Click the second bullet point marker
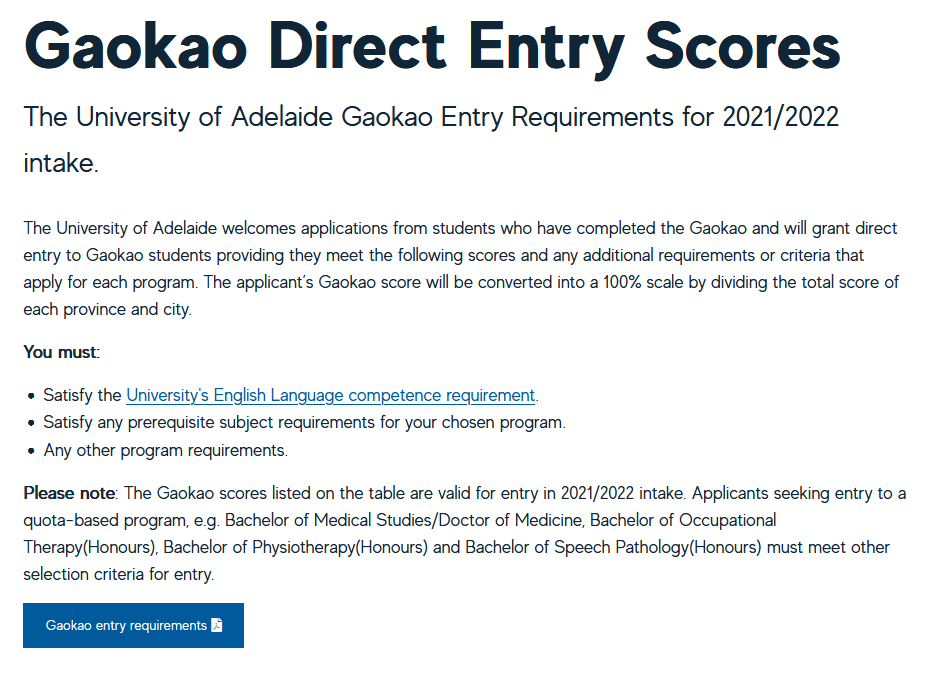 pyautogui.click(x=31, y=424)
